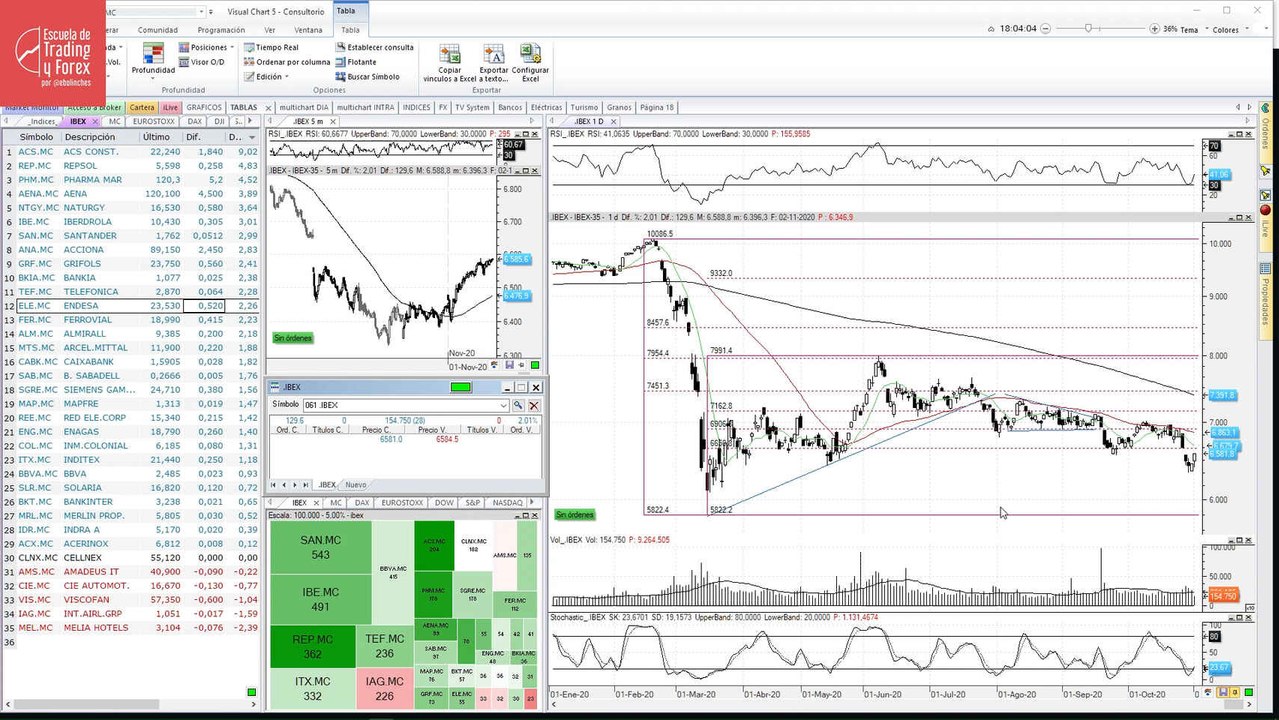Sort table by Símbolo column header
Viewport: 1279px width, 720px height.
pyautogui.click(x=37, y=137)
